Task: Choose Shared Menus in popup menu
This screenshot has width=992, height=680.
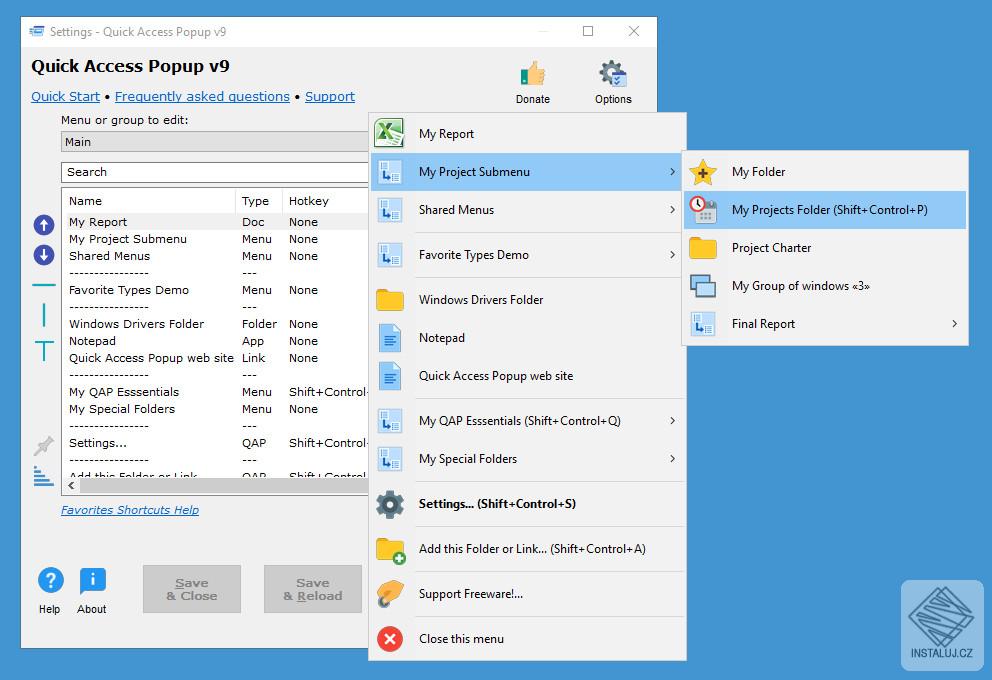Action: click(x=528, y=209)
